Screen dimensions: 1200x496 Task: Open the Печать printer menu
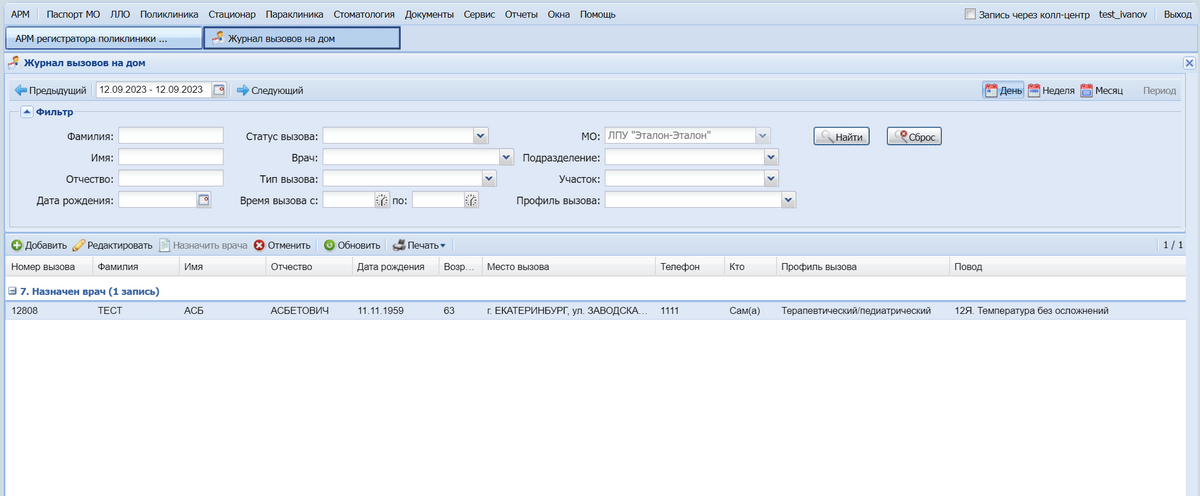pos(399,245)
